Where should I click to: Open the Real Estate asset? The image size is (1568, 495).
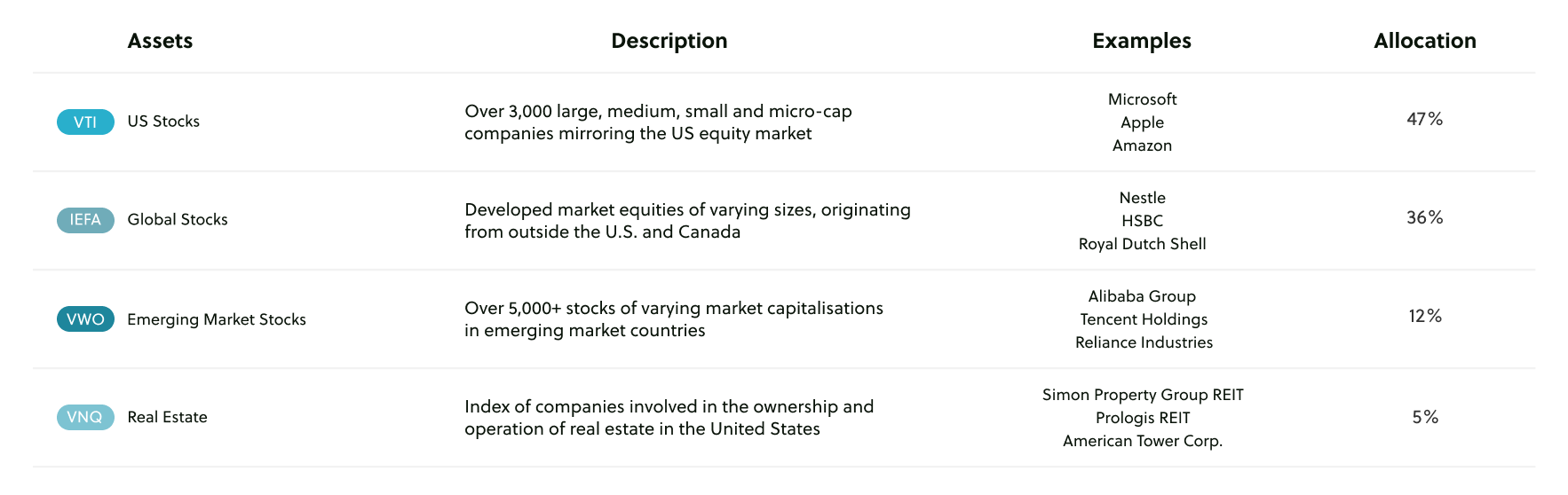tap(167, 417)
